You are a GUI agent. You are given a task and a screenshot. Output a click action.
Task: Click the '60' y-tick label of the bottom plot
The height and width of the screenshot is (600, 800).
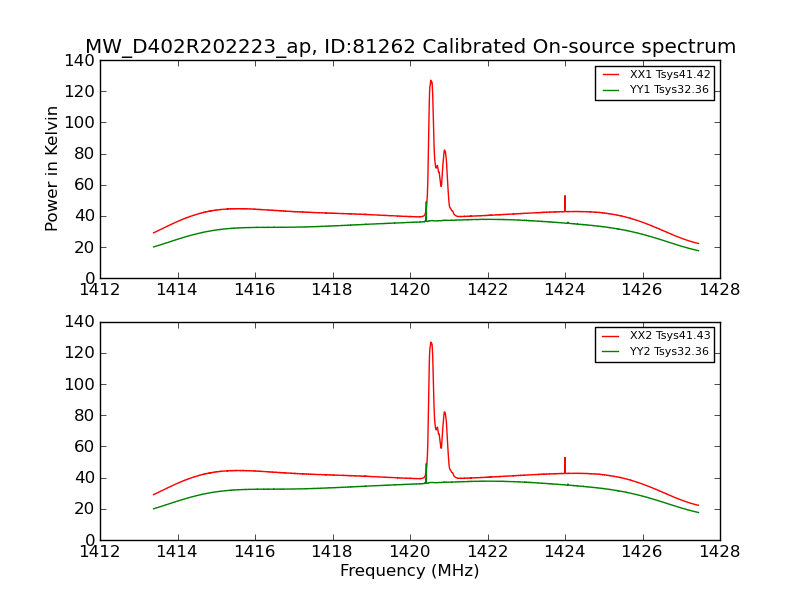pos(85,446)
